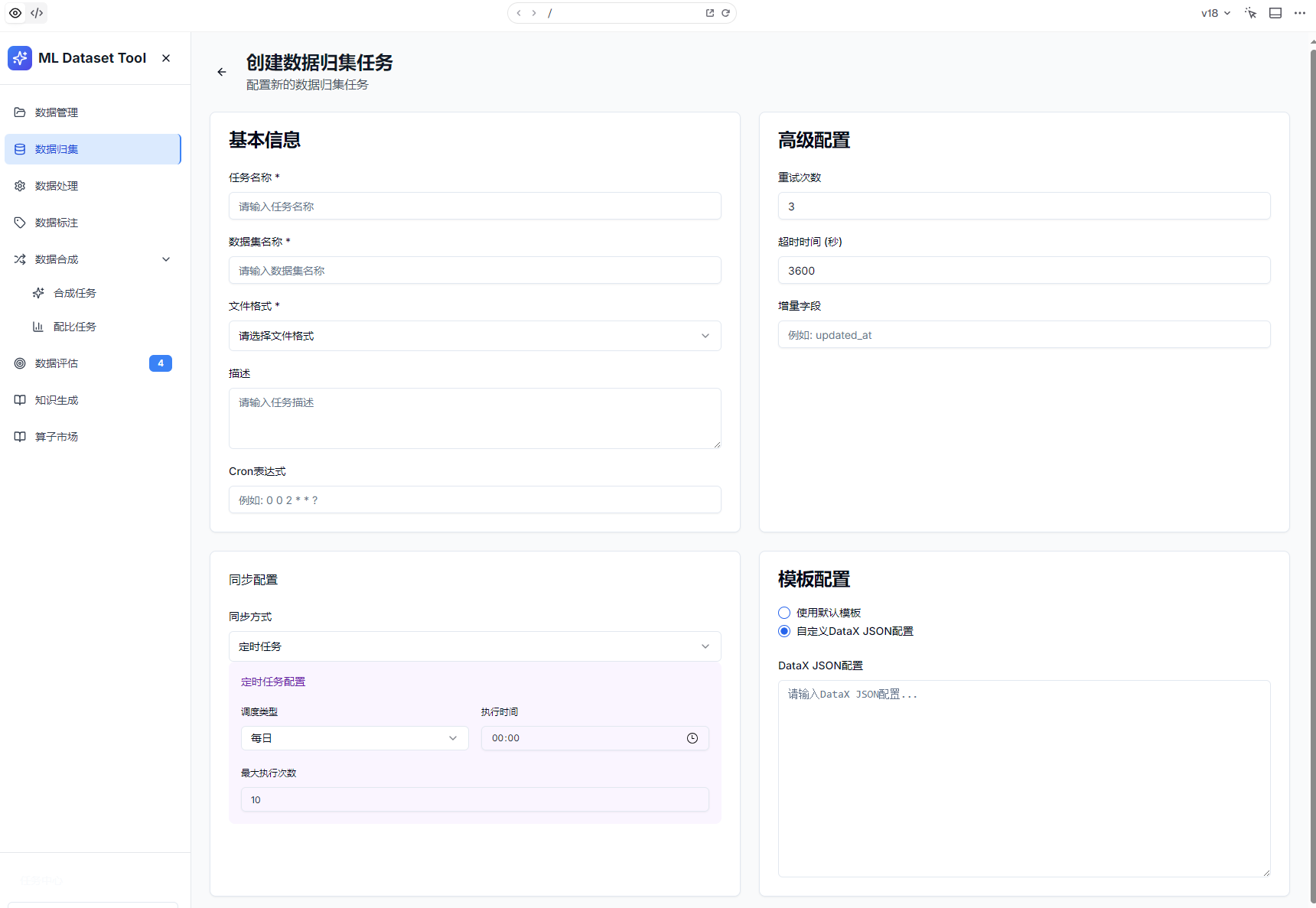The height and width of the screenshot is (908, 1316).
Task: Click the clock icon in 执行时间 field
Action: point(692,738)
